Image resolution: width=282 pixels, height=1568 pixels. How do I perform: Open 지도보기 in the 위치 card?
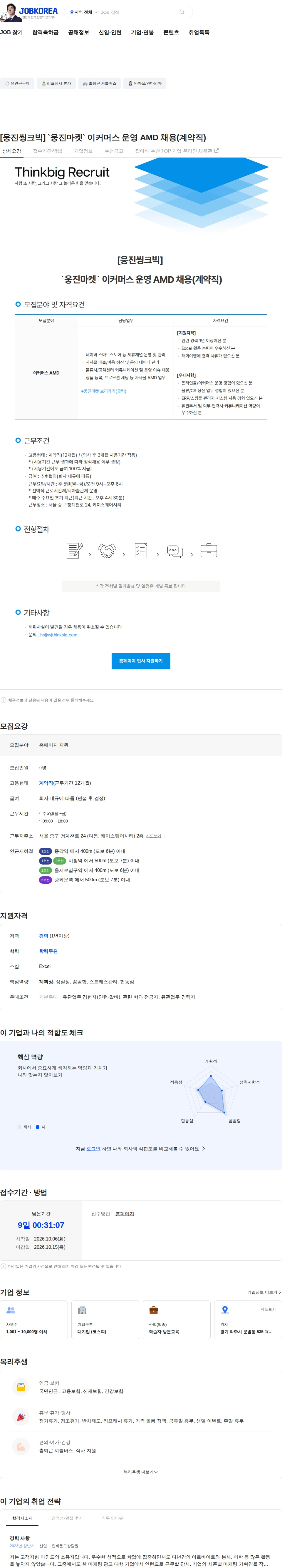tap(268, 1309)
